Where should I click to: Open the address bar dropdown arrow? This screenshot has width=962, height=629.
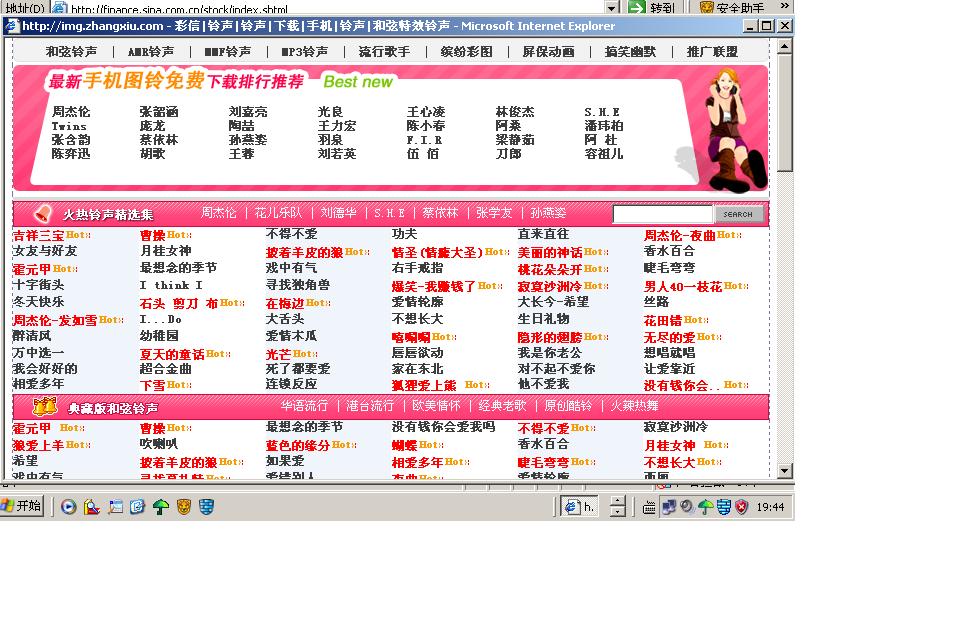point(612,7)
